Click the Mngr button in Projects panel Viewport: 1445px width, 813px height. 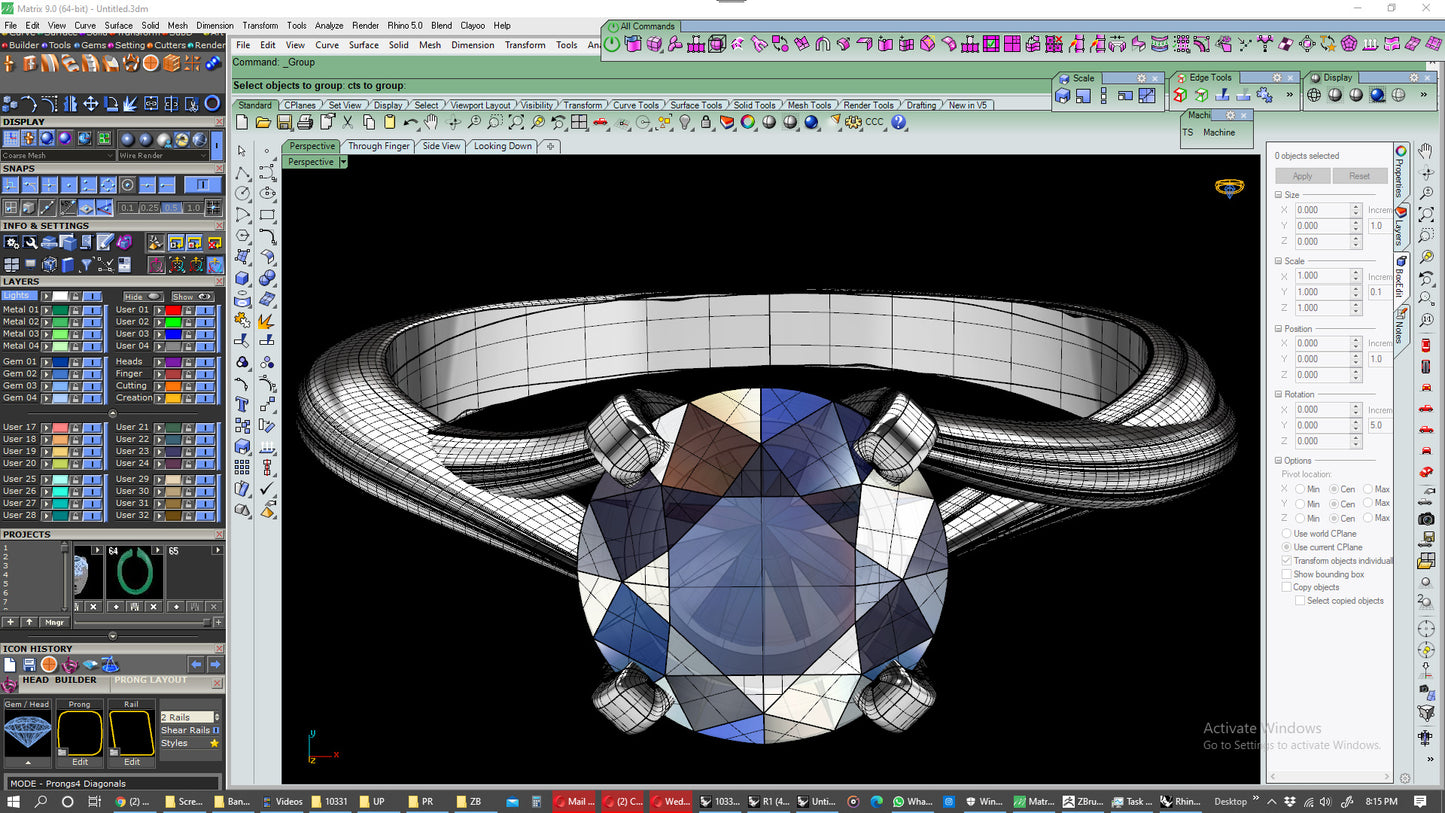(x=54, y=622)
